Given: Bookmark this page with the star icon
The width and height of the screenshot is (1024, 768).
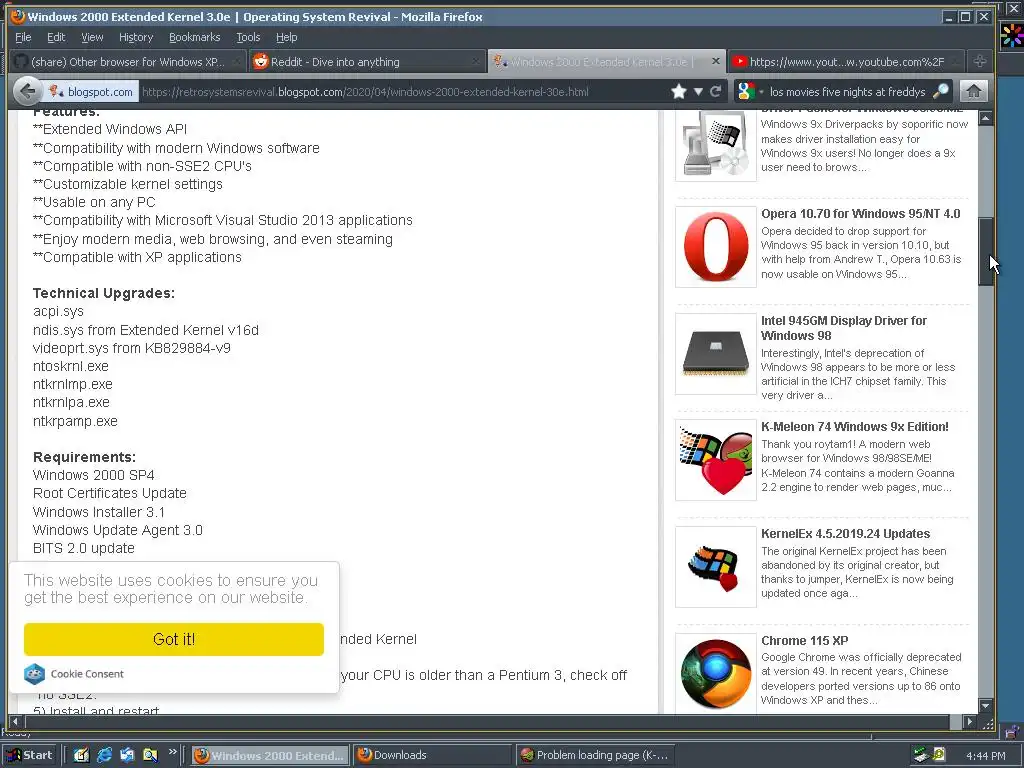Looking at the screenshot, I should 679,91.
